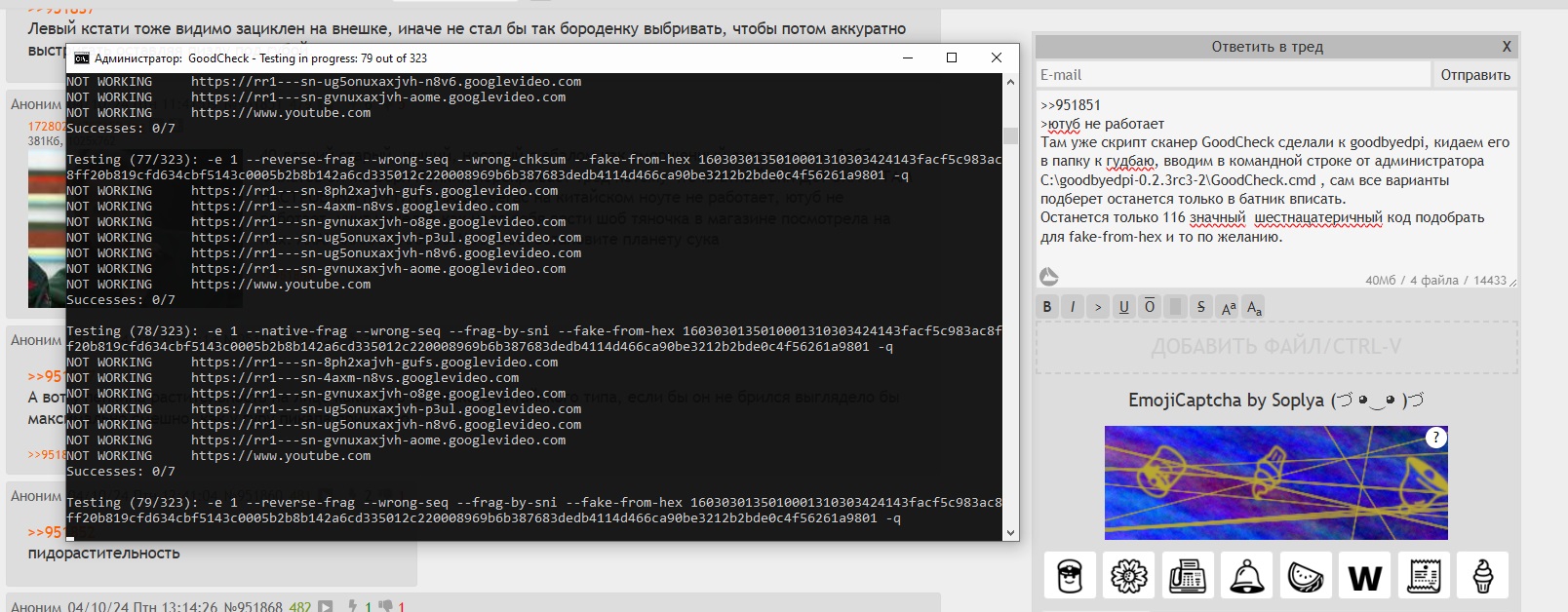The image size is (1568, 612).
Task: Click the up arrow on the console scrollbar
Action: coord(1010,81)
